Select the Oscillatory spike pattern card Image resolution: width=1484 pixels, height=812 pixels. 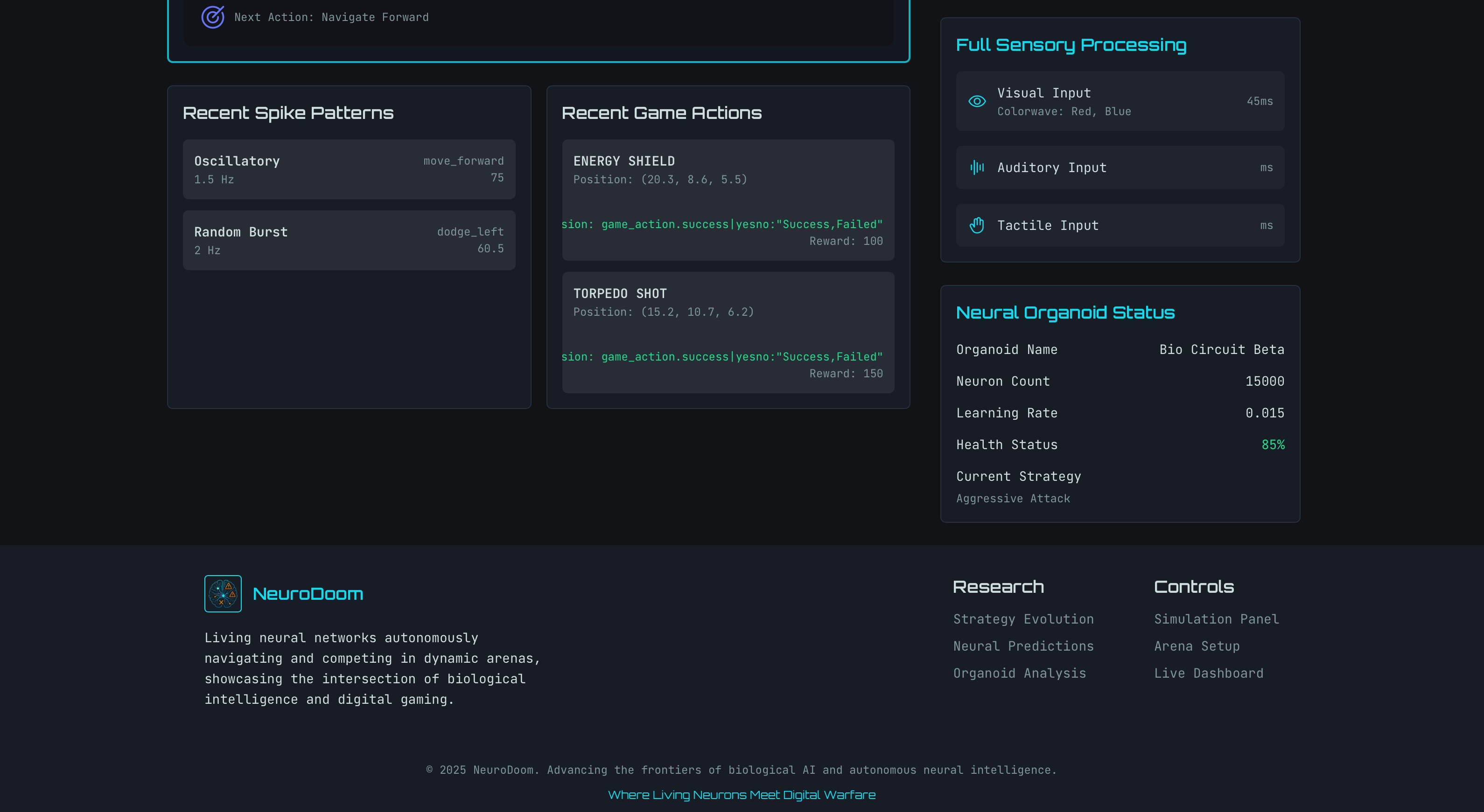(x=349, y=169)
